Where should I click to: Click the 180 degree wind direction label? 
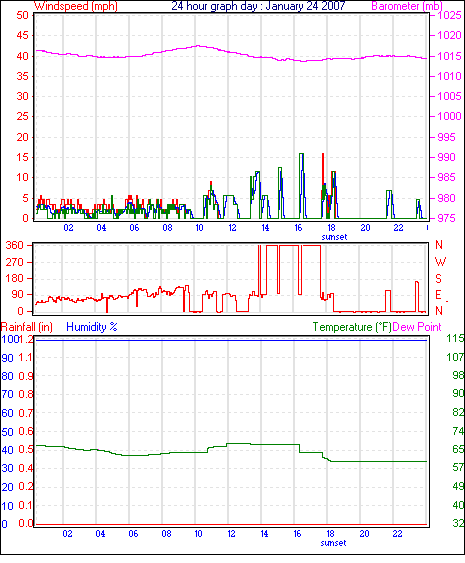tap(15, 278)
